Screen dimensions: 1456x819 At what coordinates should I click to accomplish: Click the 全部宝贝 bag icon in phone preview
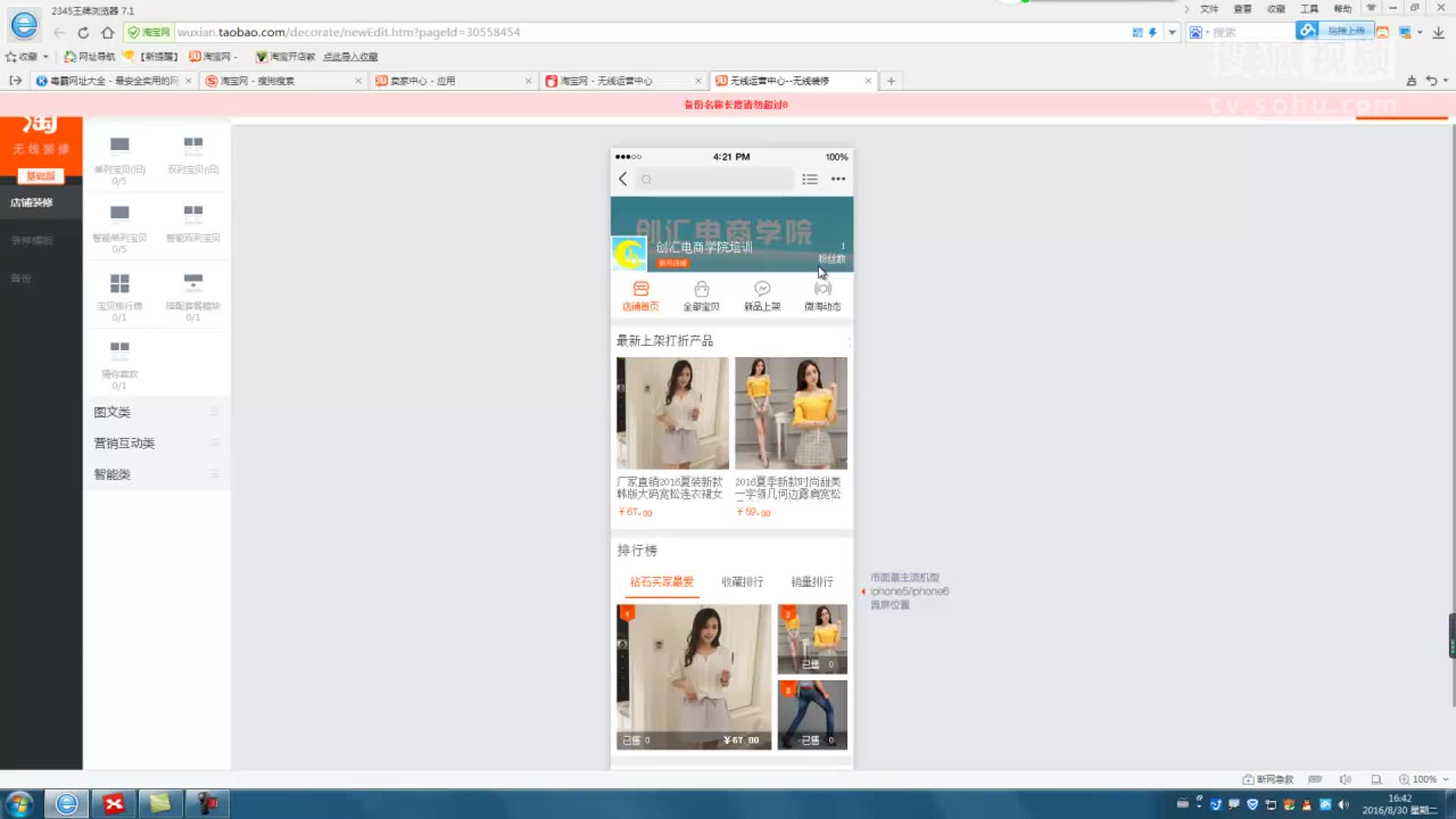point(701,290)
